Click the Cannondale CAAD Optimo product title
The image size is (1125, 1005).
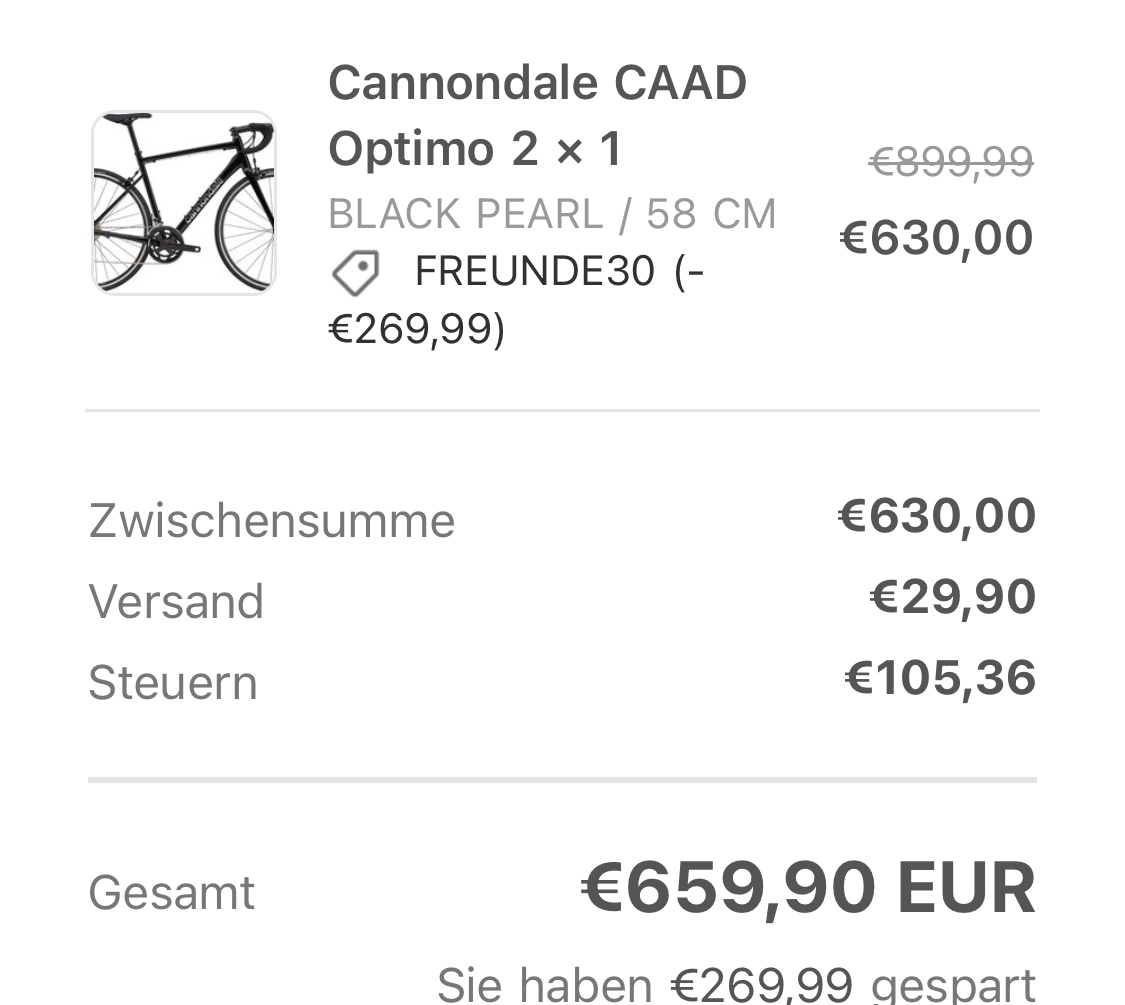(537, 116)
